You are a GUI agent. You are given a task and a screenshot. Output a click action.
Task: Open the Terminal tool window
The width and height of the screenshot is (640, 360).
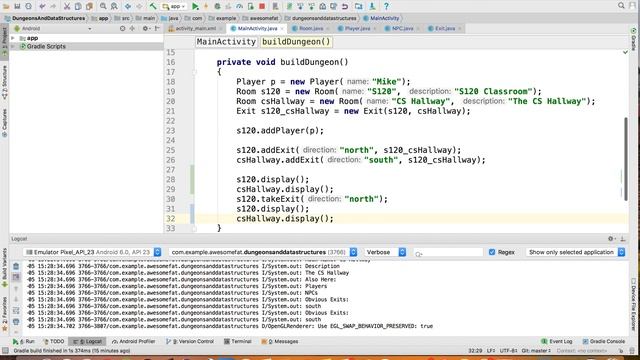(x=238, y=342)
